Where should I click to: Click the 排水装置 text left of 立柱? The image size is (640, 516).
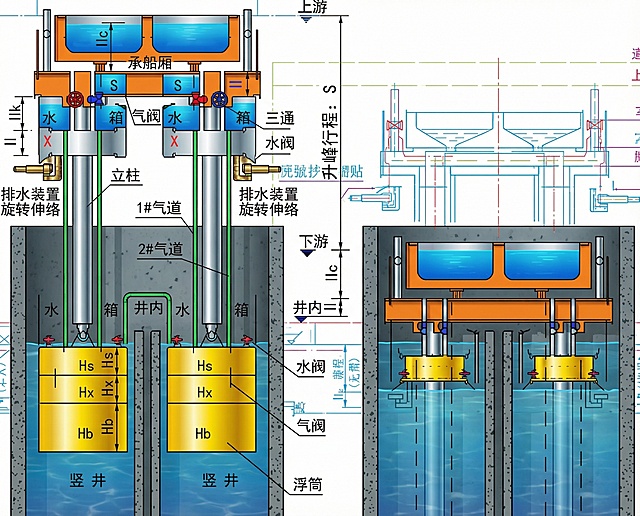[x=31, y=194]
